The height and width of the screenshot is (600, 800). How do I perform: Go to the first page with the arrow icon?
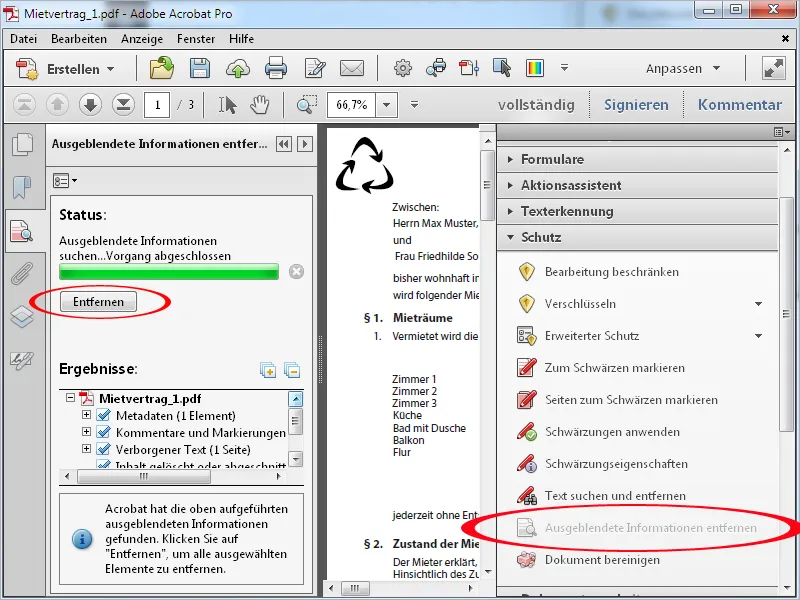[x=24, y=105]
